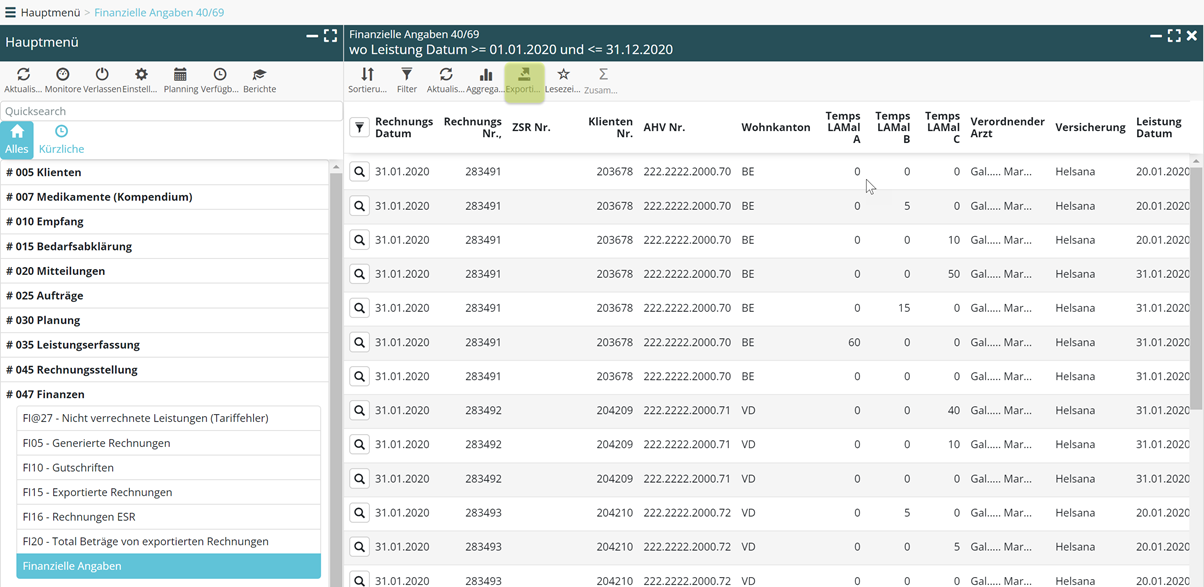1204x587 pixels.
Task: Open the Einstellungen gear icon
Action: tap(141, 80)
